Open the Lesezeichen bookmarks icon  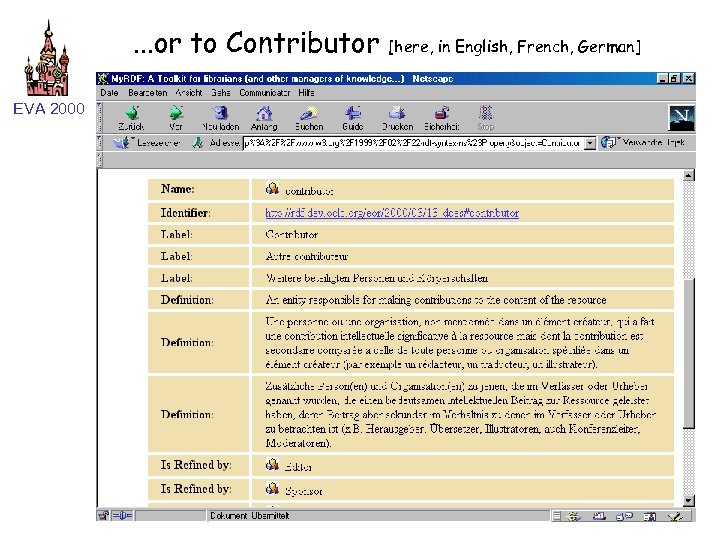[121, 143]
